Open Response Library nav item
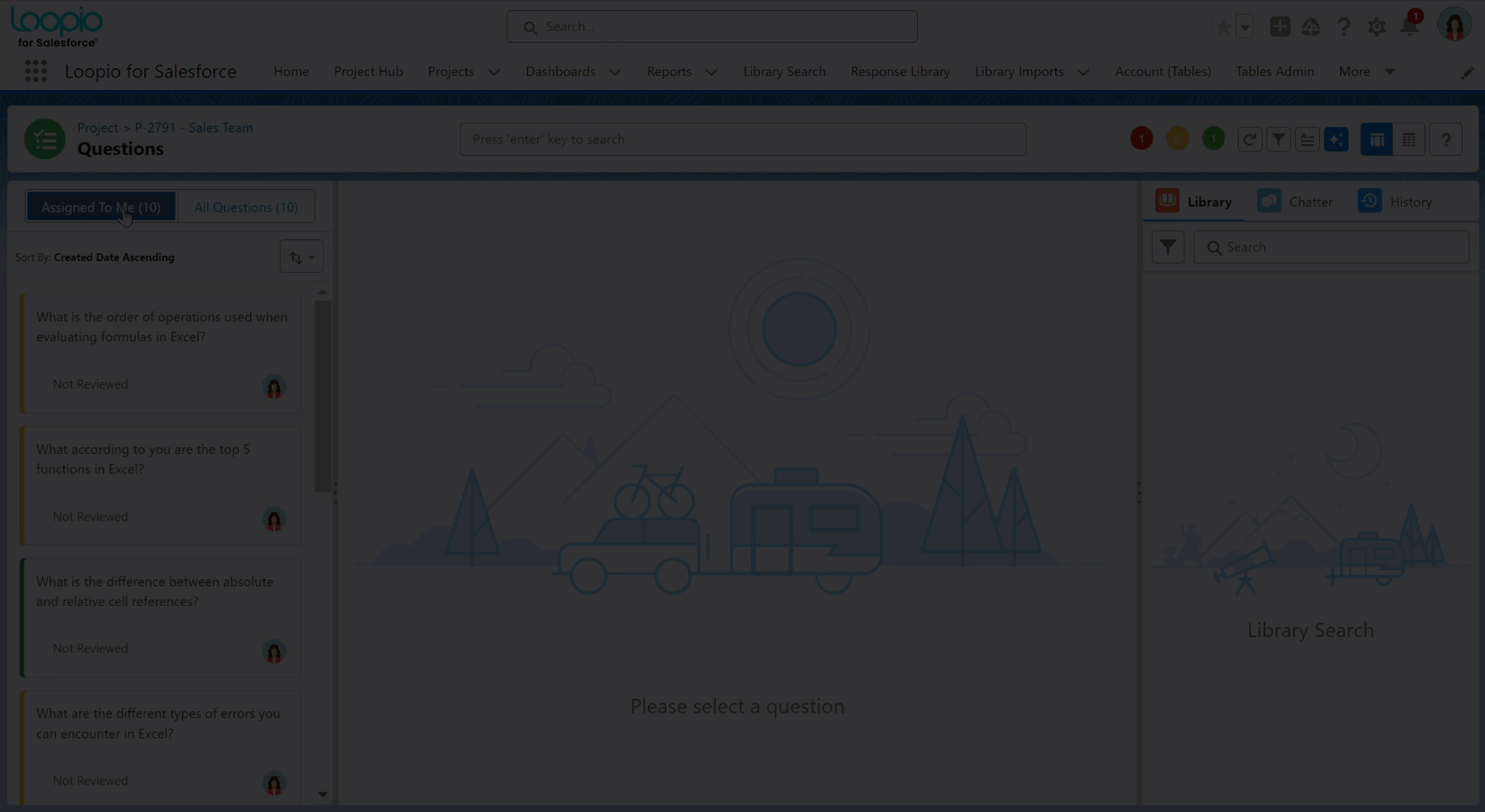Screen dimensions: 1485x812 [x=900, y=71]
